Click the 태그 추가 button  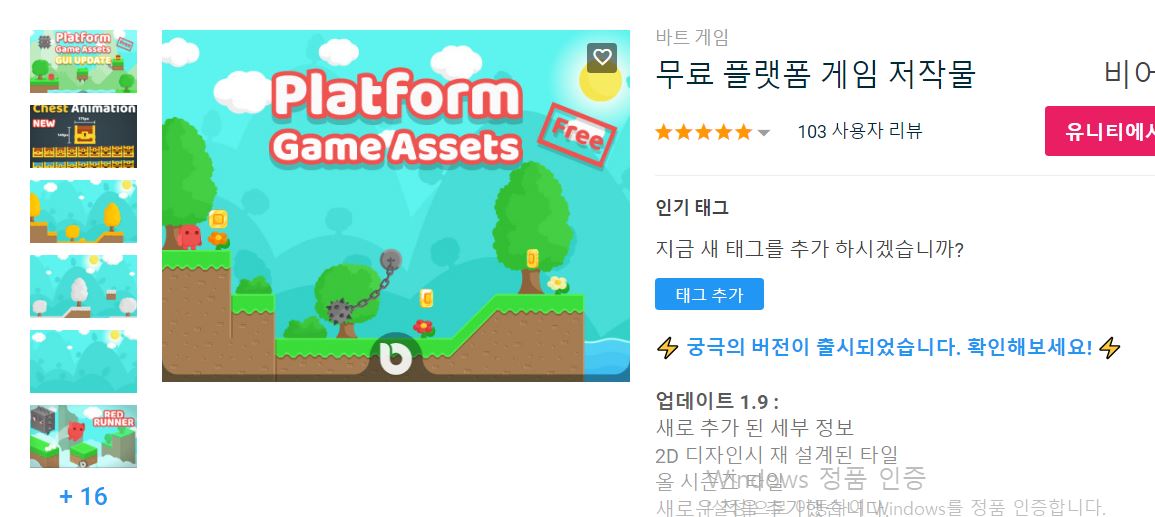(x=709, y=295)
